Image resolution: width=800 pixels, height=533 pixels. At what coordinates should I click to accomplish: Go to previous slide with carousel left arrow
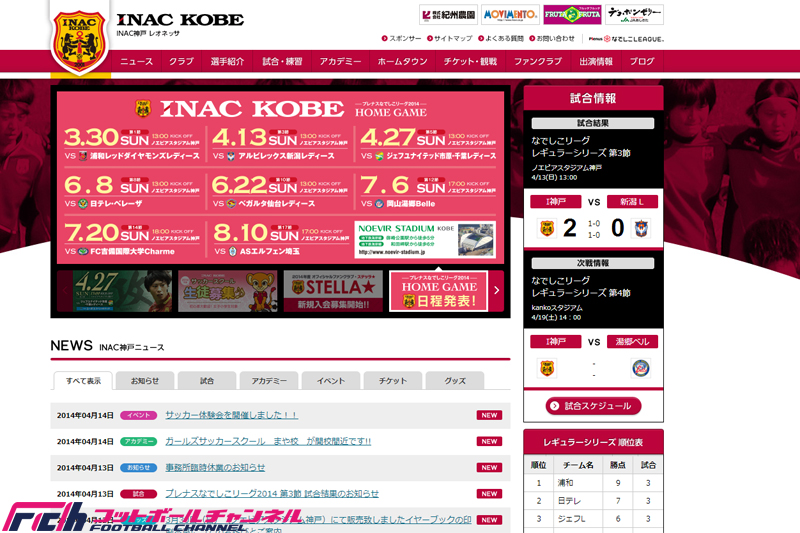click(64, 290)
